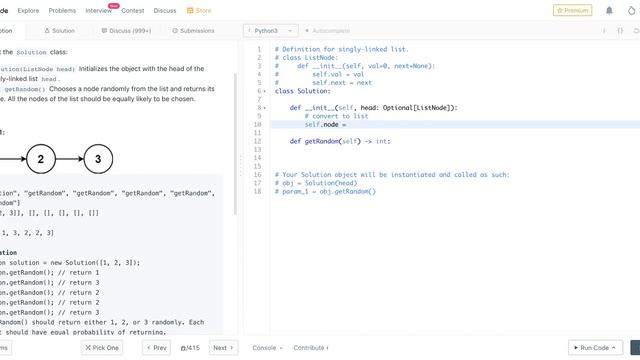The width and height of the screenshot is (640, 360).
Task: Collapse the __init__ fold arrow at line 8
Action: click(264, 108)
